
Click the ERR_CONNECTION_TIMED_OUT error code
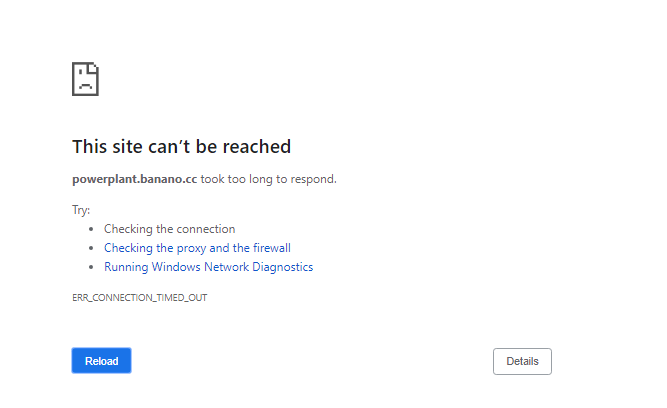tap(139, 297)
